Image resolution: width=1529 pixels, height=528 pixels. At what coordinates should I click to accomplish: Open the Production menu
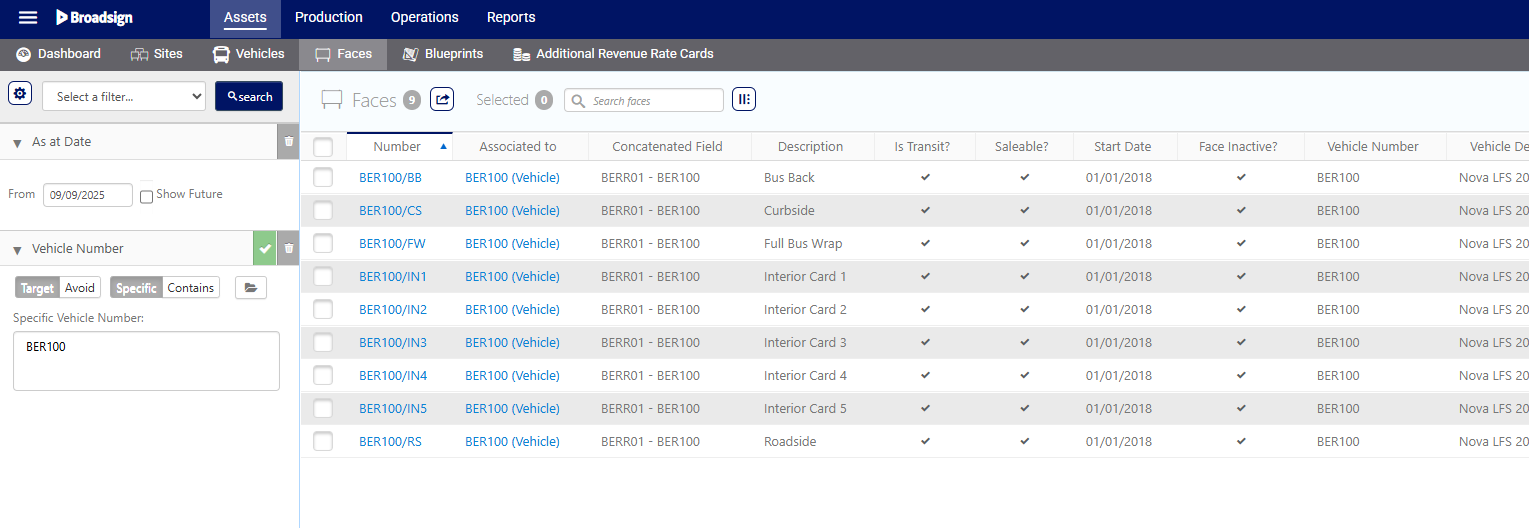point(328,17)
